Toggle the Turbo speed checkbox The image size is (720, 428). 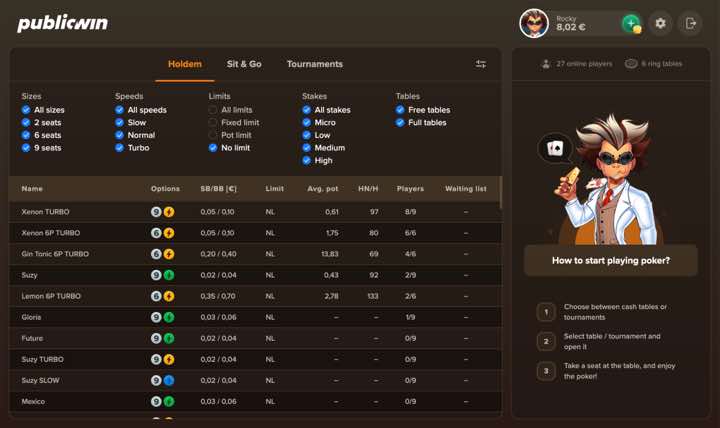[x=119, y=148]
